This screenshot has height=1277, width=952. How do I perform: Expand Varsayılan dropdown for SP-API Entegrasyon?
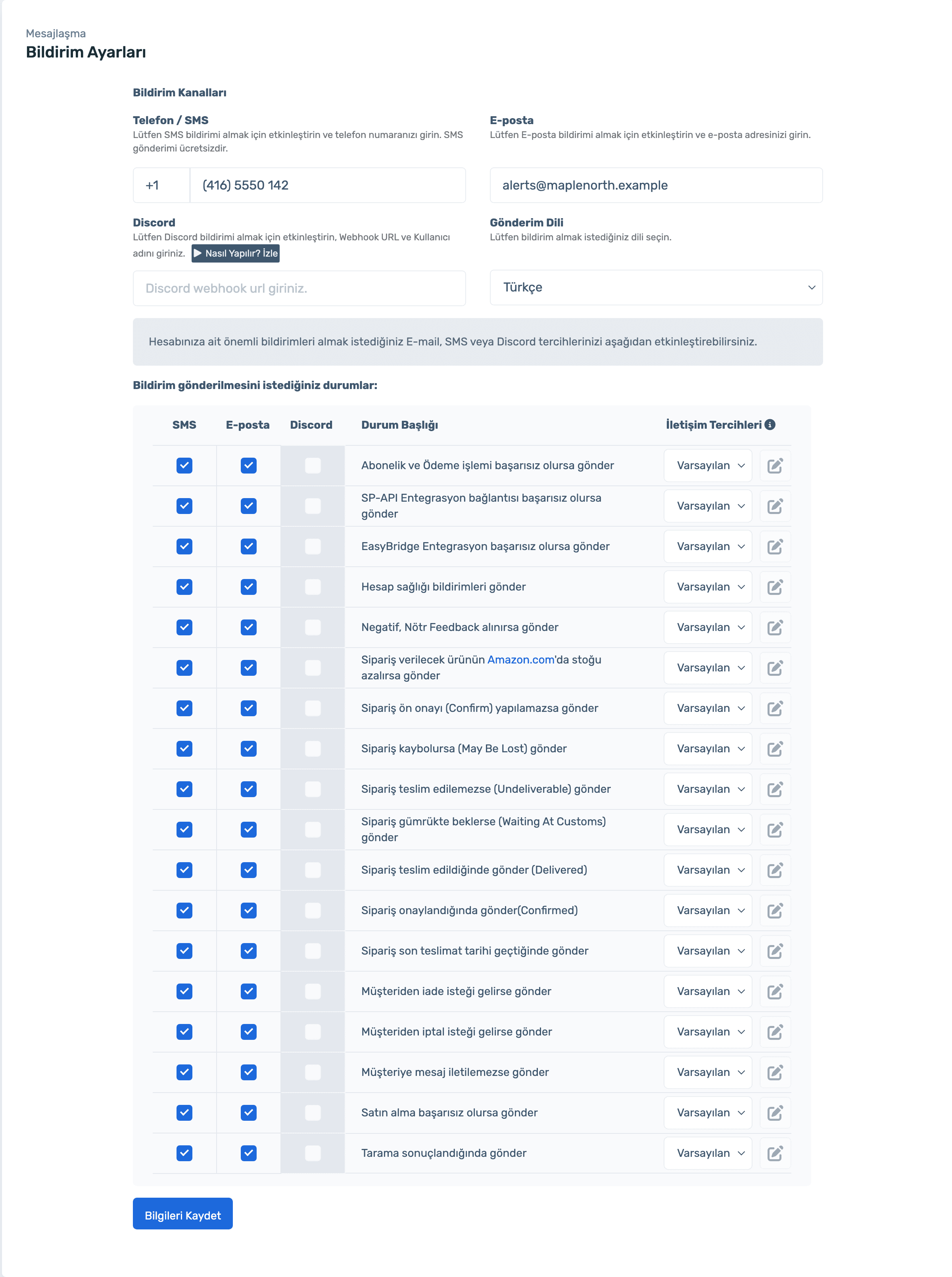coord(708,506)
